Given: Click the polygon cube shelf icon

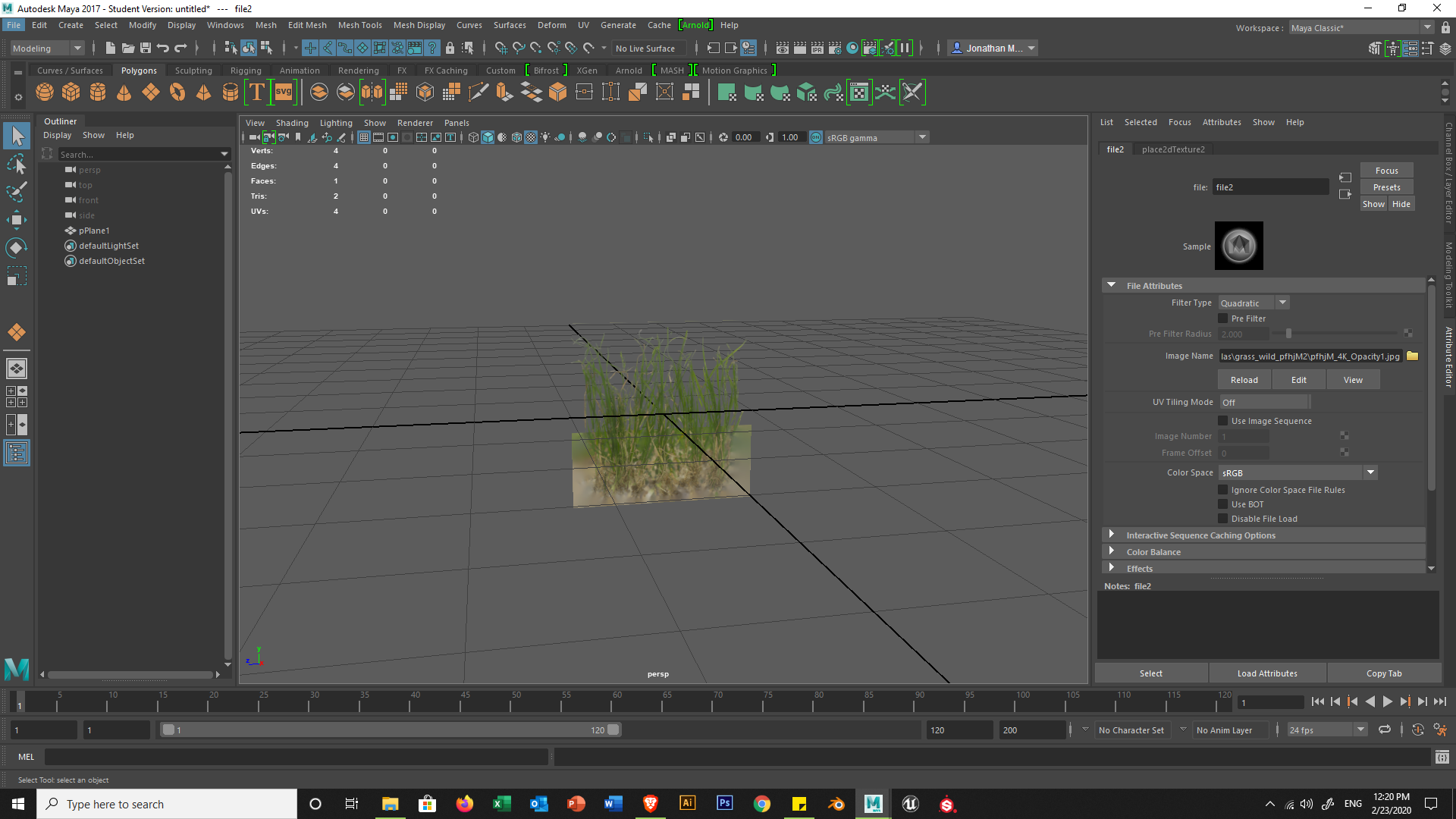Looking at the screenshot, I should [x=71, y=93].
